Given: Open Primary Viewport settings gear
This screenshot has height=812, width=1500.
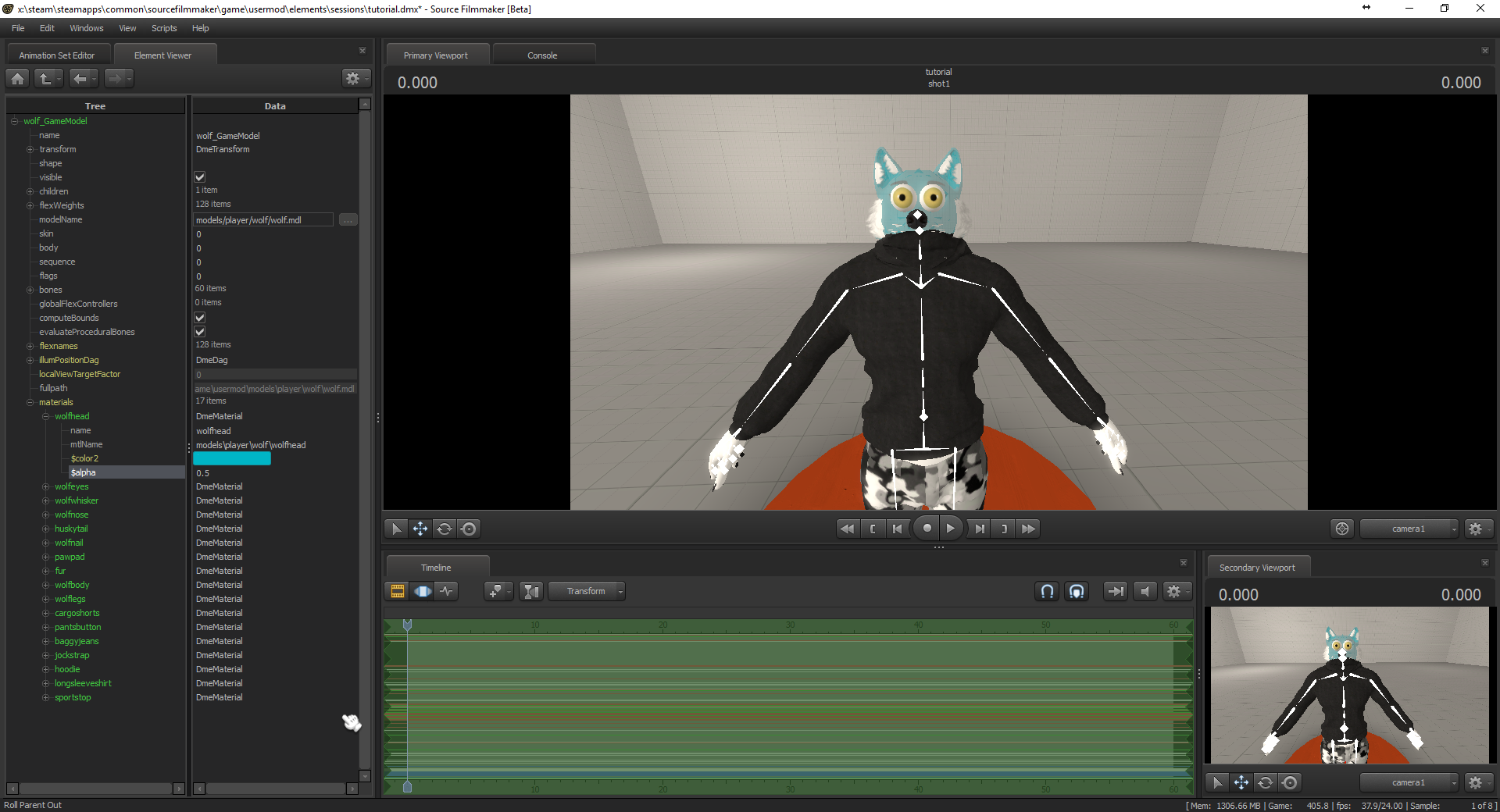Looking at the screenshot, I should click(x=1478, y=529).
